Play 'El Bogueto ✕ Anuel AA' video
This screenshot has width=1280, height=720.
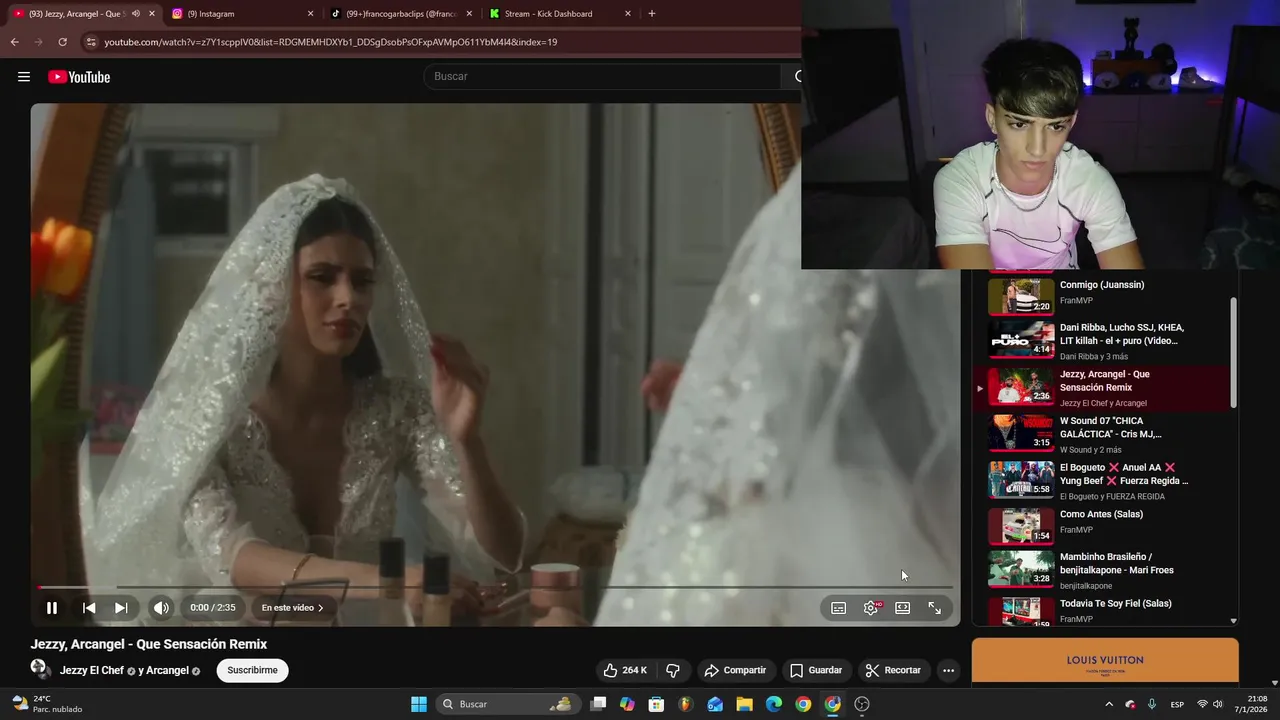tap(1102, 480)
